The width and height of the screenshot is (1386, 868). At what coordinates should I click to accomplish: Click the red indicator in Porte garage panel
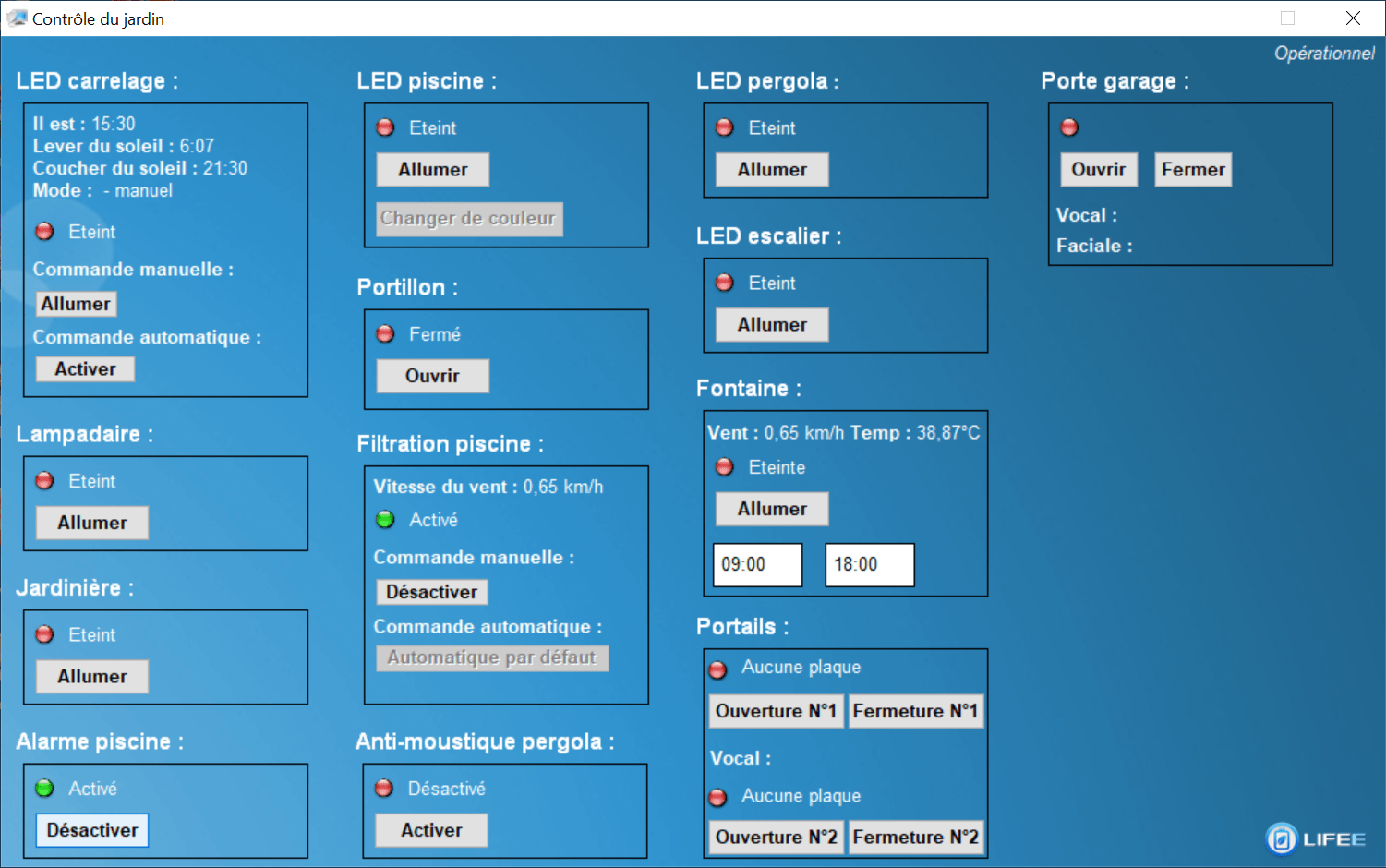1069,127
